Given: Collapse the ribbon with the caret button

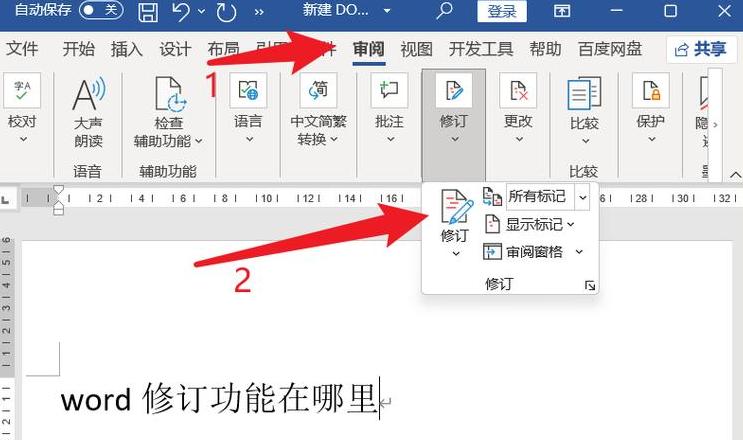Looking at the screenshot, I should [x=735, y=175].
